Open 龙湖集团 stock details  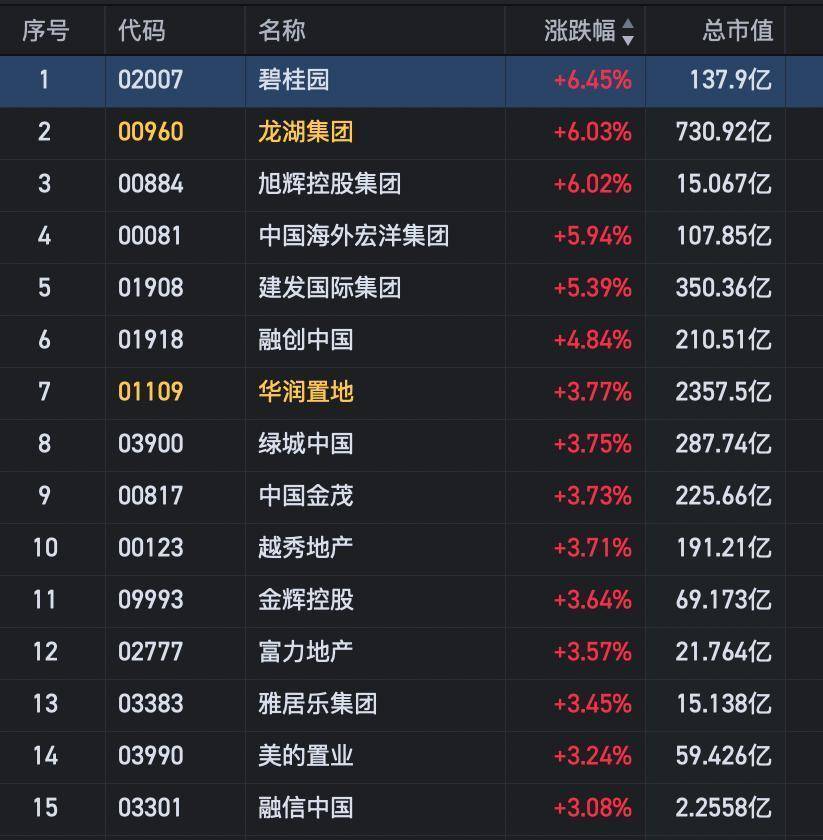click(x=305, y=132)
